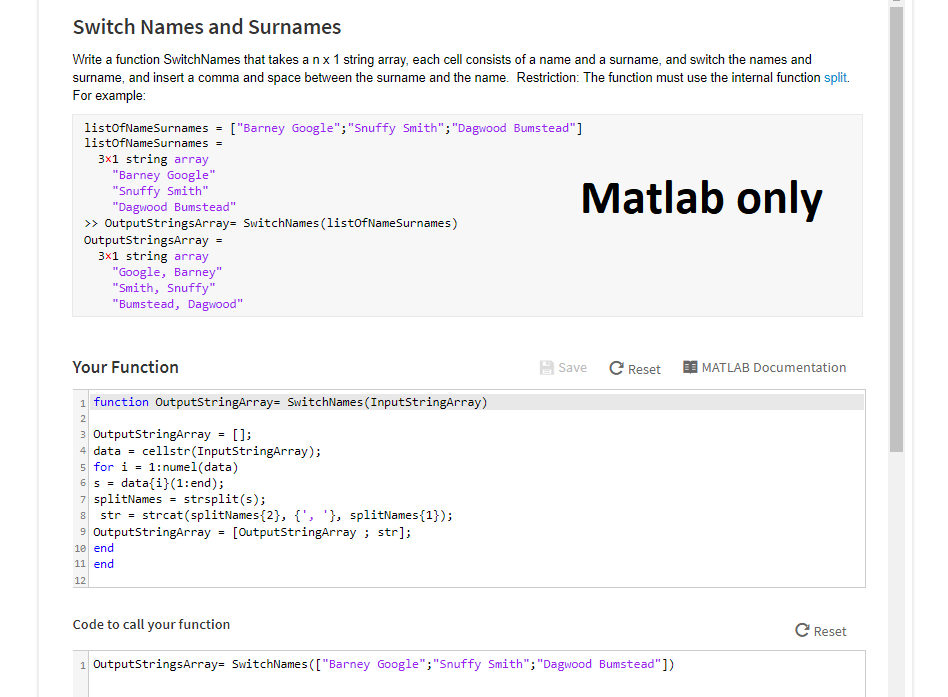Click line number 5 in the function editor
The width and height of the screenshot is (948, 697).
click(81, 466)
